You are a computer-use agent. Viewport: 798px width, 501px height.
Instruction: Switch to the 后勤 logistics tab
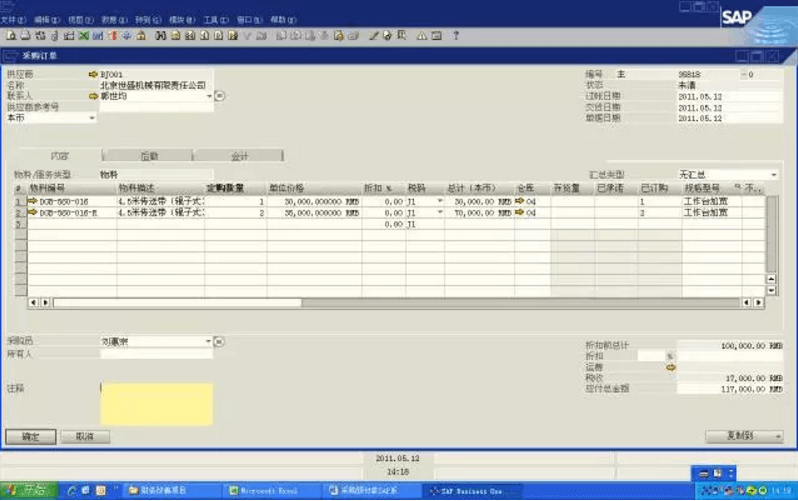tap(149, 156)
